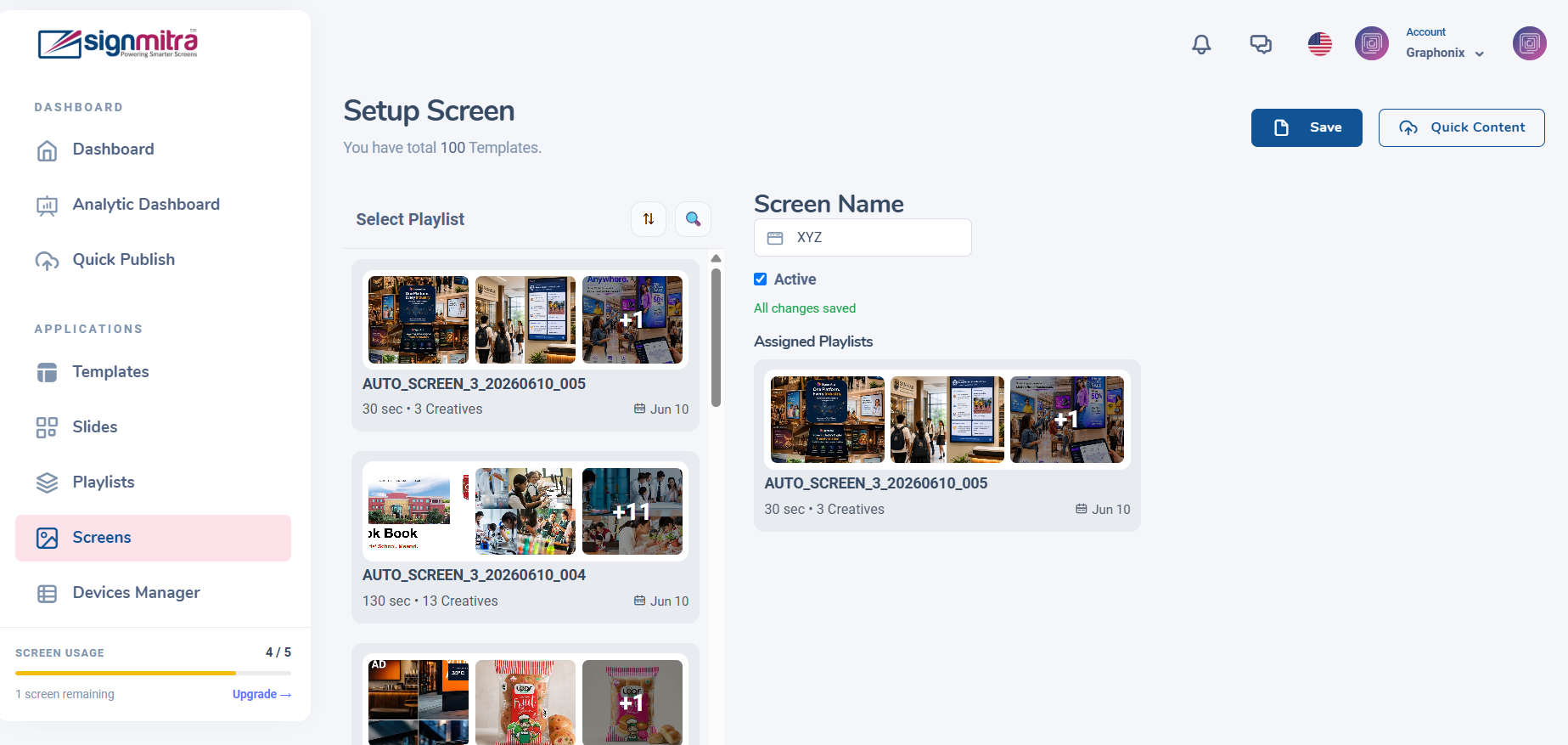
Task: Click the cloud upload icon on Quick Content
Action: pyautogui.click(x=1408, y=127)
